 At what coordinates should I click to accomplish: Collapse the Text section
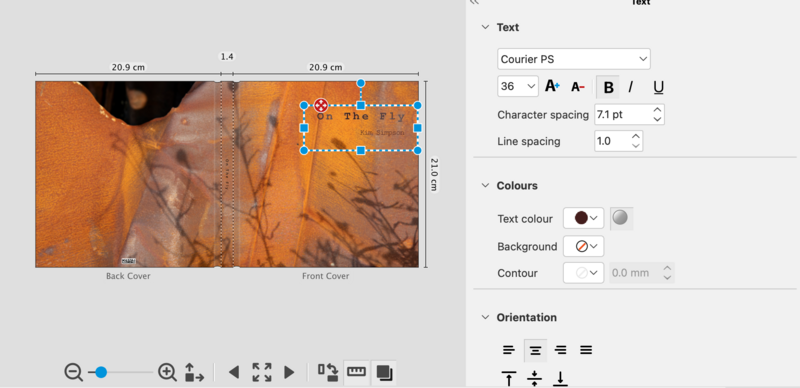[x=485, y=28]
